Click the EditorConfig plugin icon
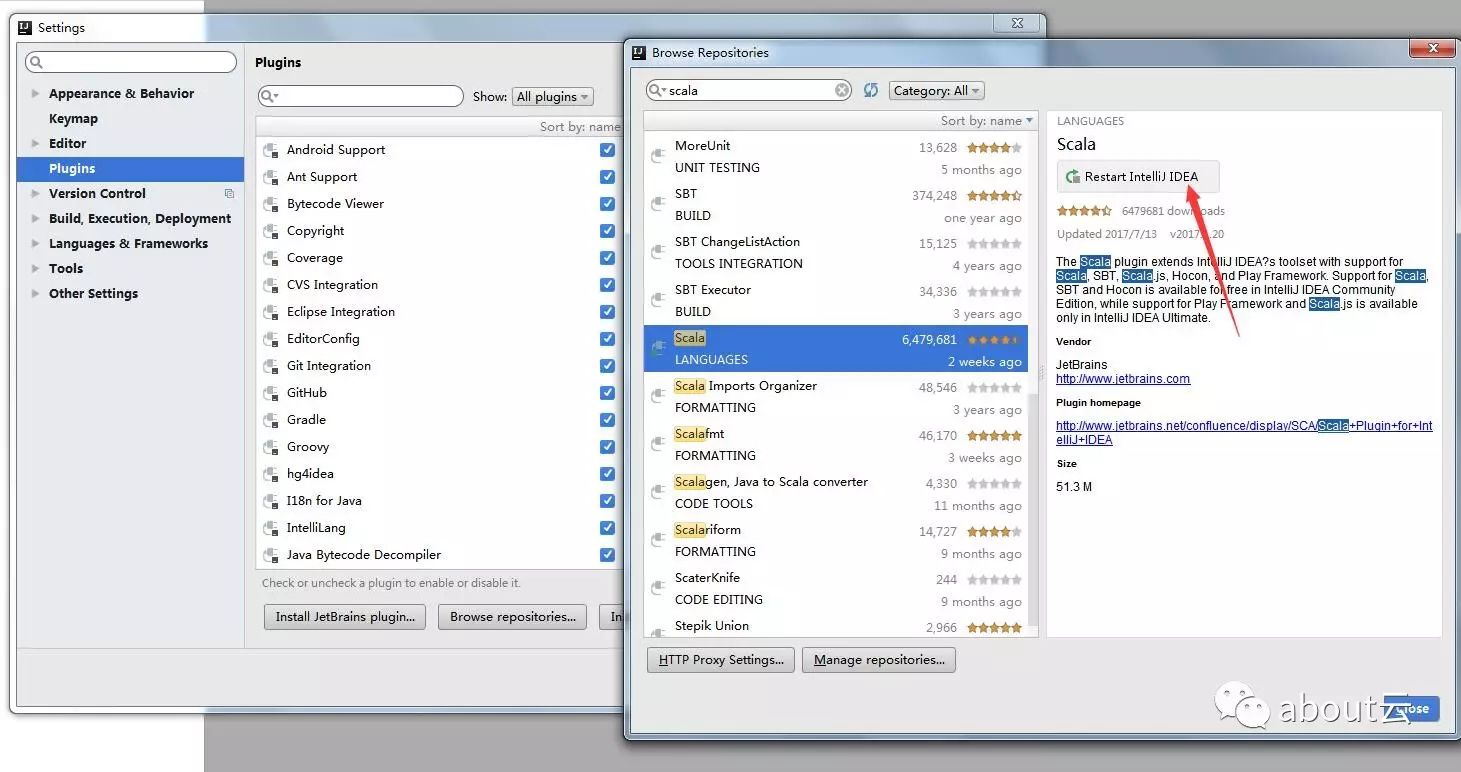Image resolution: width=1461 pixels, height=772 pixels. click(270, 340)
